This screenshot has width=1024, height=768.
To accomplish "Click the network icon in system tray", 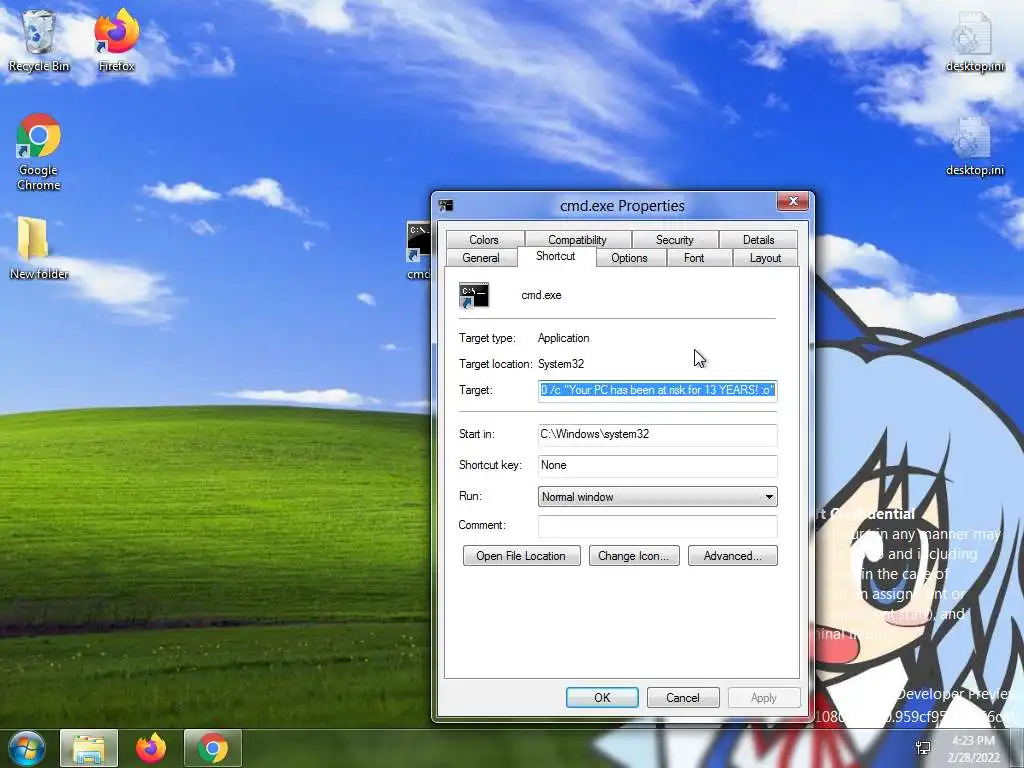I will tap(923, 748).
